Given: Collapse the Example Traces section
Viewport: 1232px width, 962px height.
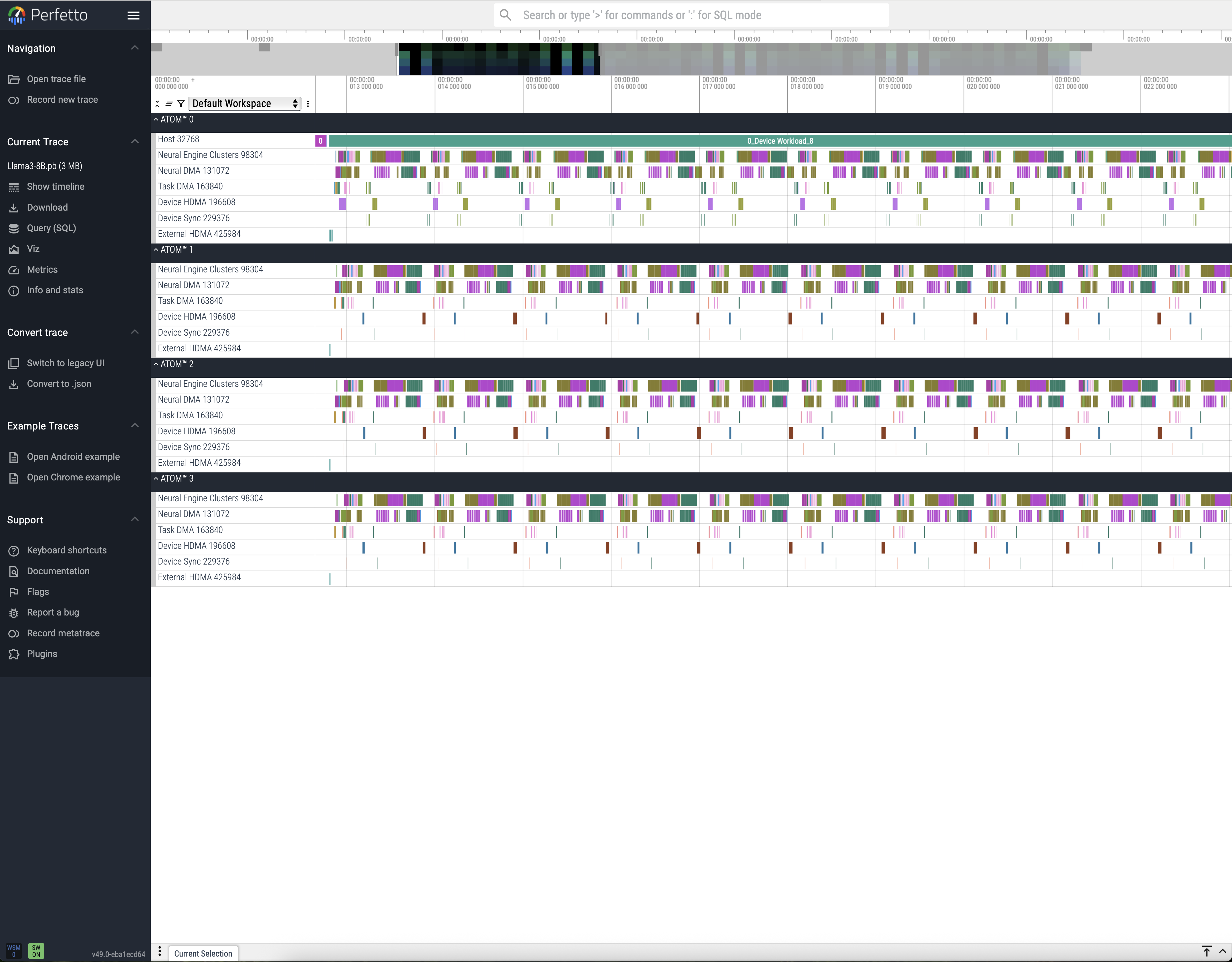Looking at the screenshot, I should click(x=134, y=426).
